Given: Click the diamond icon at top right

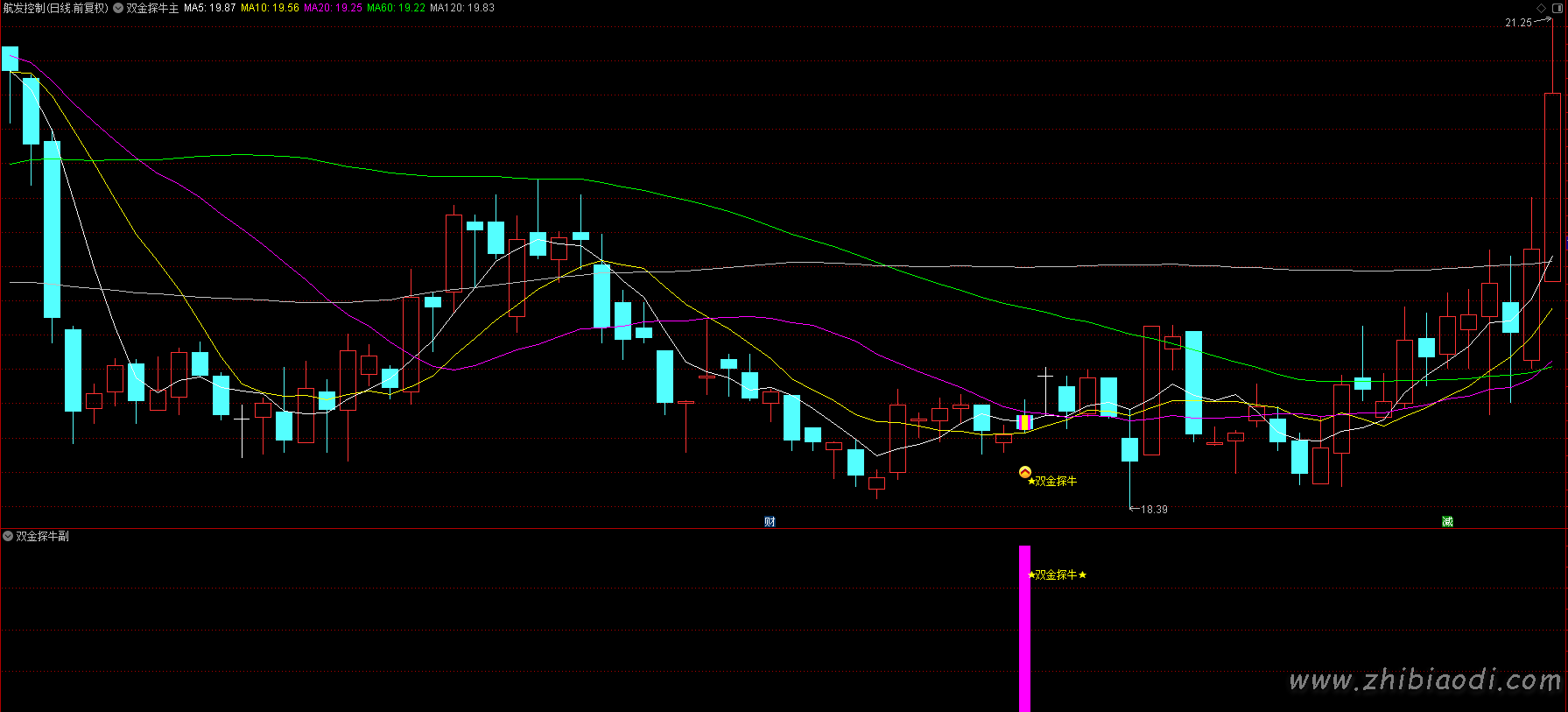Looking at the screenshot, I should [x=1542, y=8].
